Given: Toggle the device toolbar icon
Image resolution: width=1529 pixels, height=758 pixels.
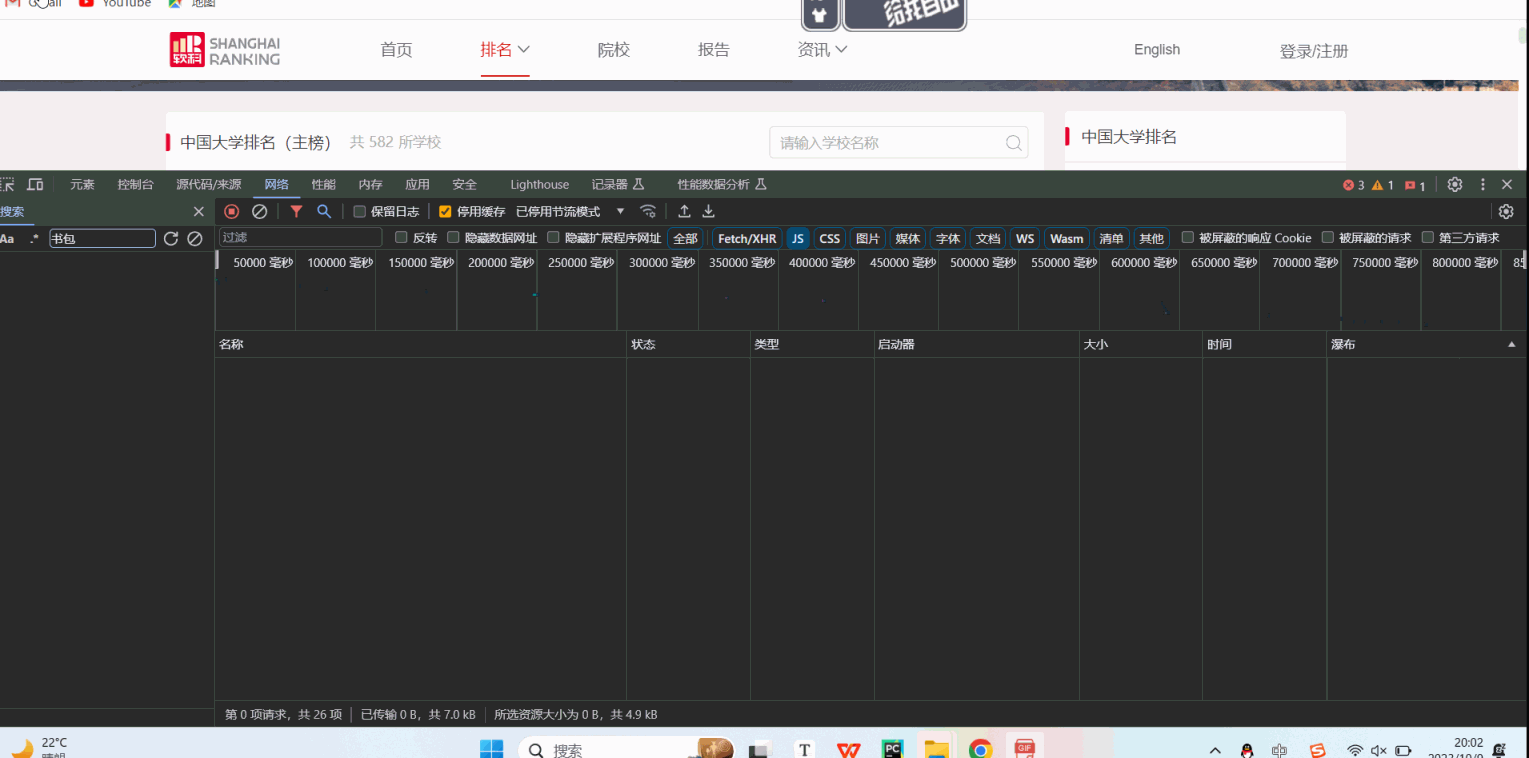Looking at the screenshot, I should [x=35, y=185].
